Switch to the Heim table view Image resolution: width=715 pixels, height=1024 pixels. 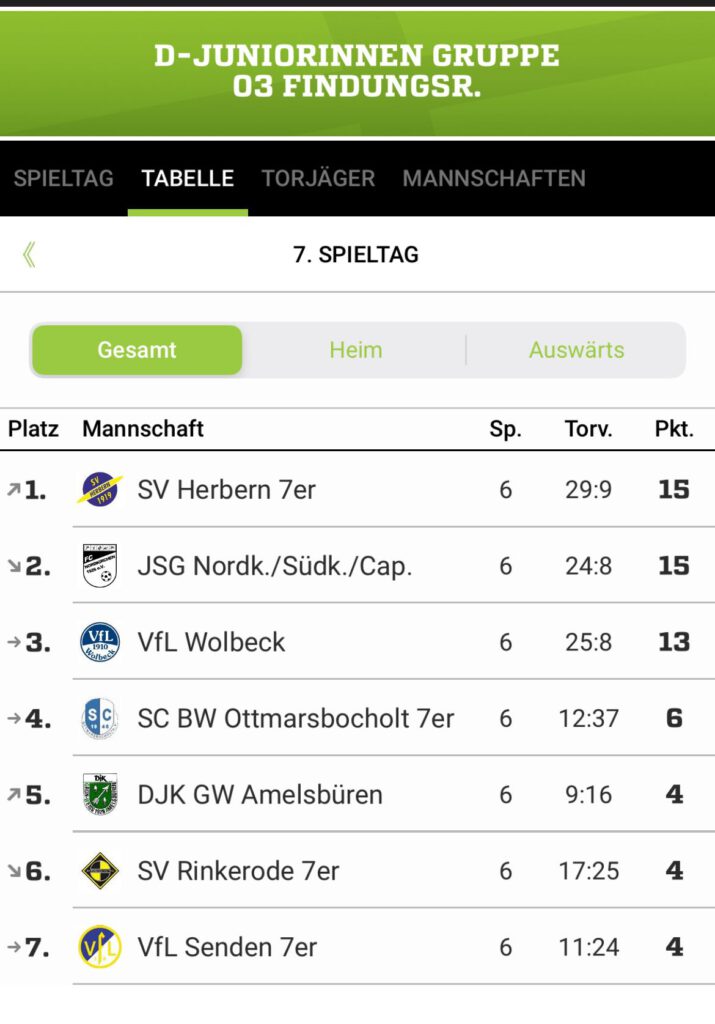click(355, 350)
